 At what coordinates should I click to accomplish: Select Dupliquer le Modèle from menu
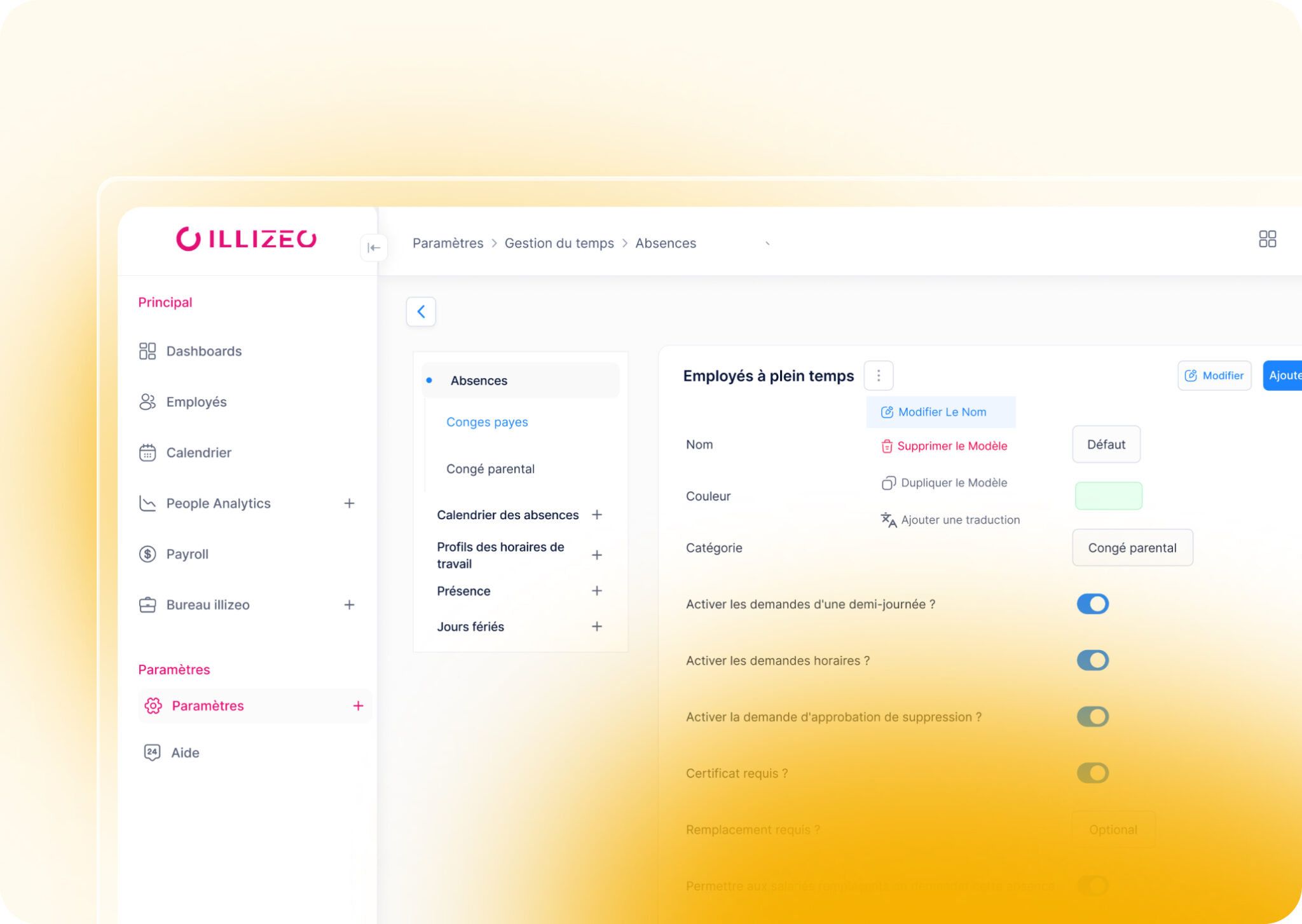tap(944, 483)
